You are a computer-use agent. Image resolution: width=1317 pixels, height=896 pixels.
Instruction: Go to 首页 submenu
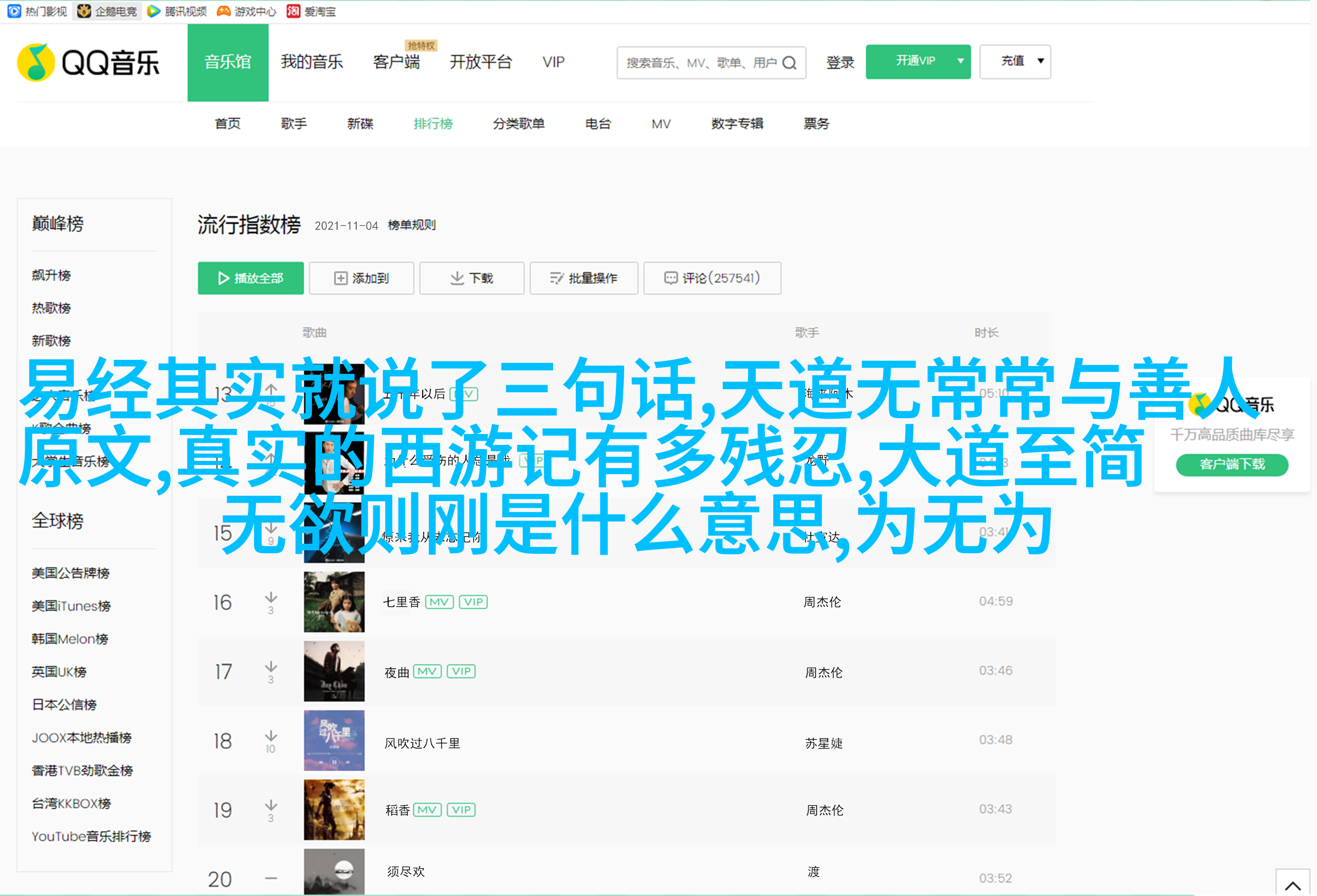228,124
